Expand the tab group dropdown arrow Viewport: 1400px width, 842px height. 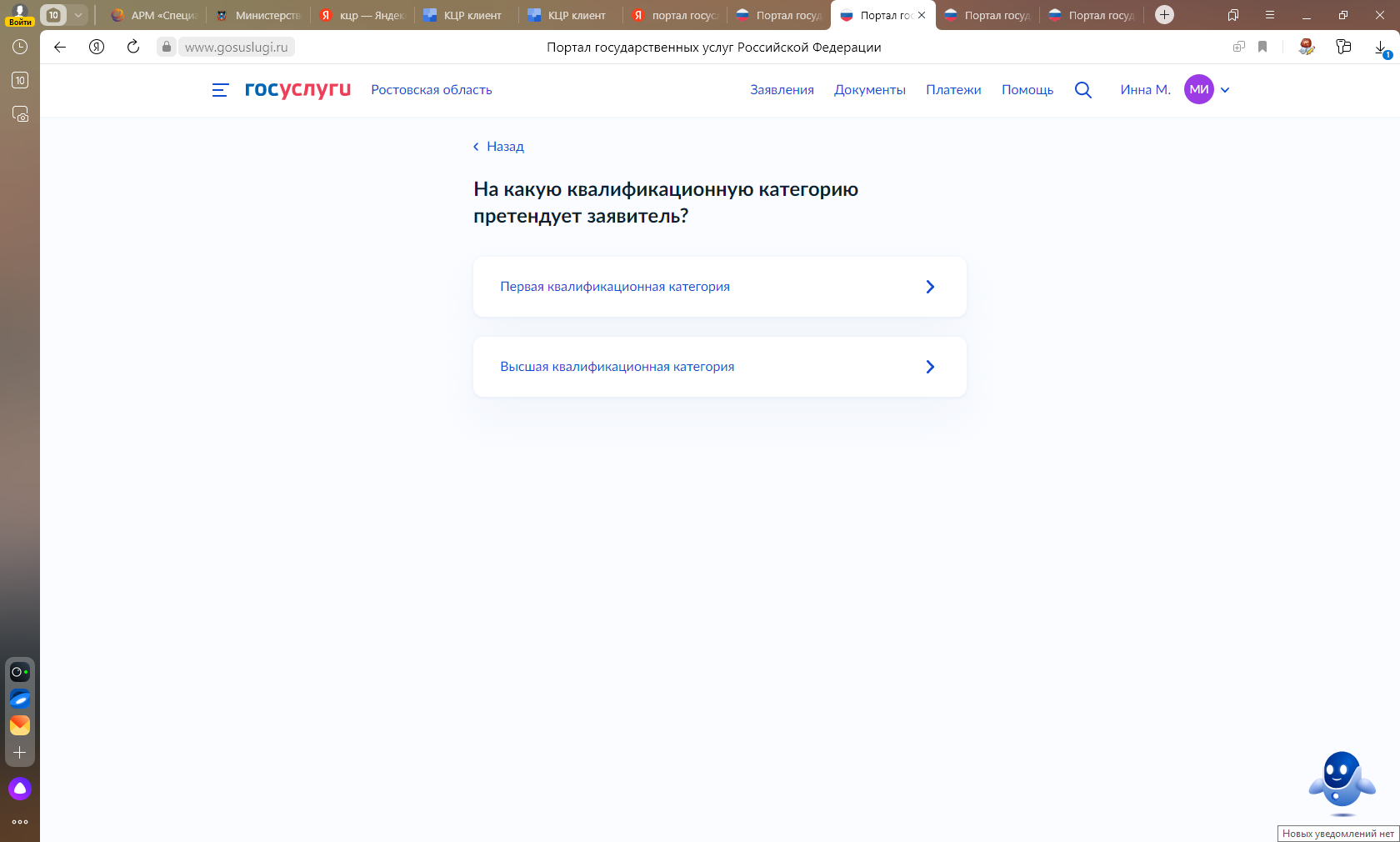[78, 15]
